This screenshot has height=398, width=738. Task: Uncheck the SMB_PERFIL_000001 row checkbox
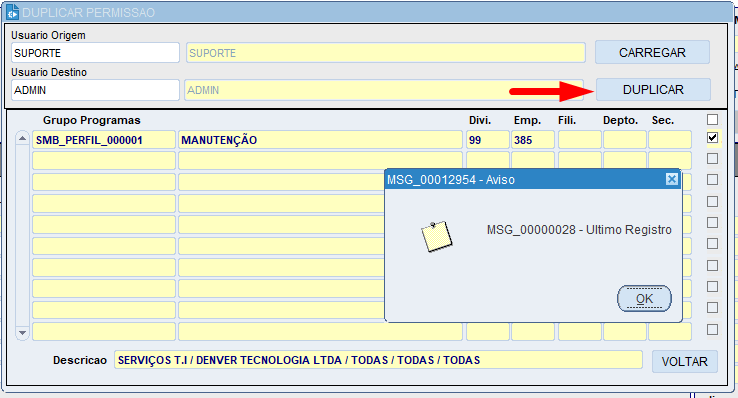pos(713,138)
